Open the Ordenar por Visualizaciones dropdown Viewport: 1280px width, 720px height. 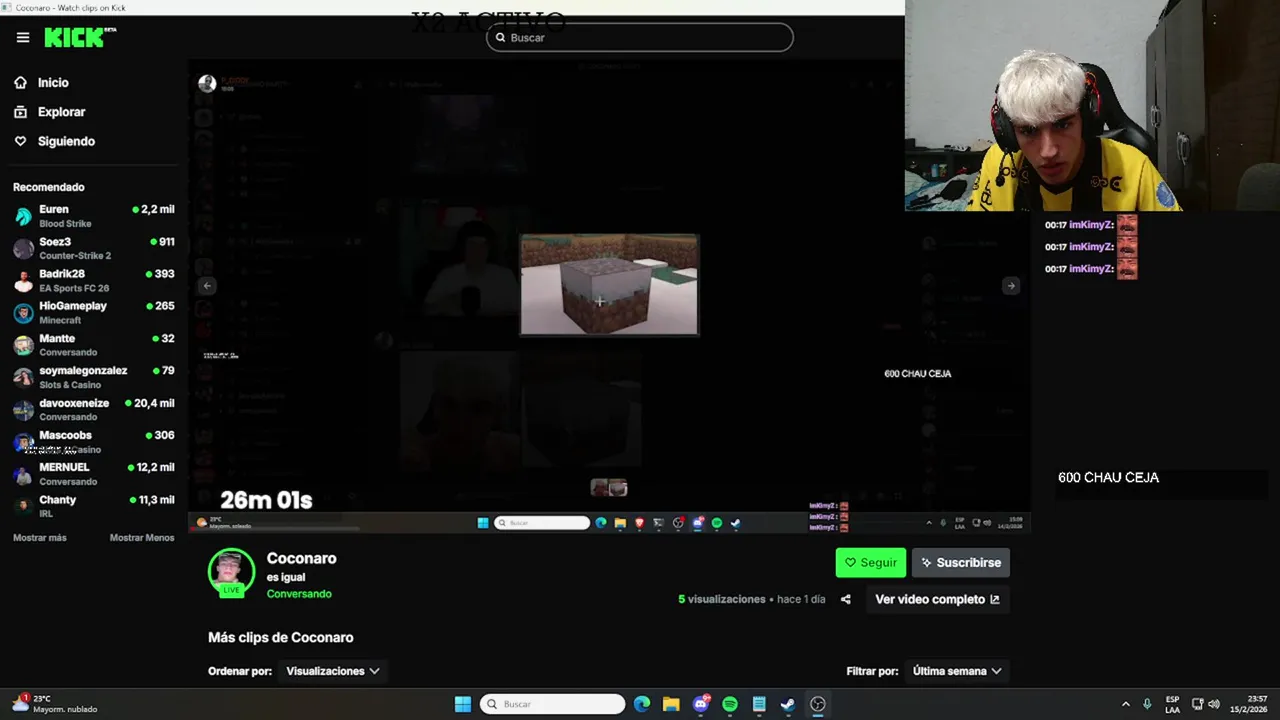pos(333,671)
